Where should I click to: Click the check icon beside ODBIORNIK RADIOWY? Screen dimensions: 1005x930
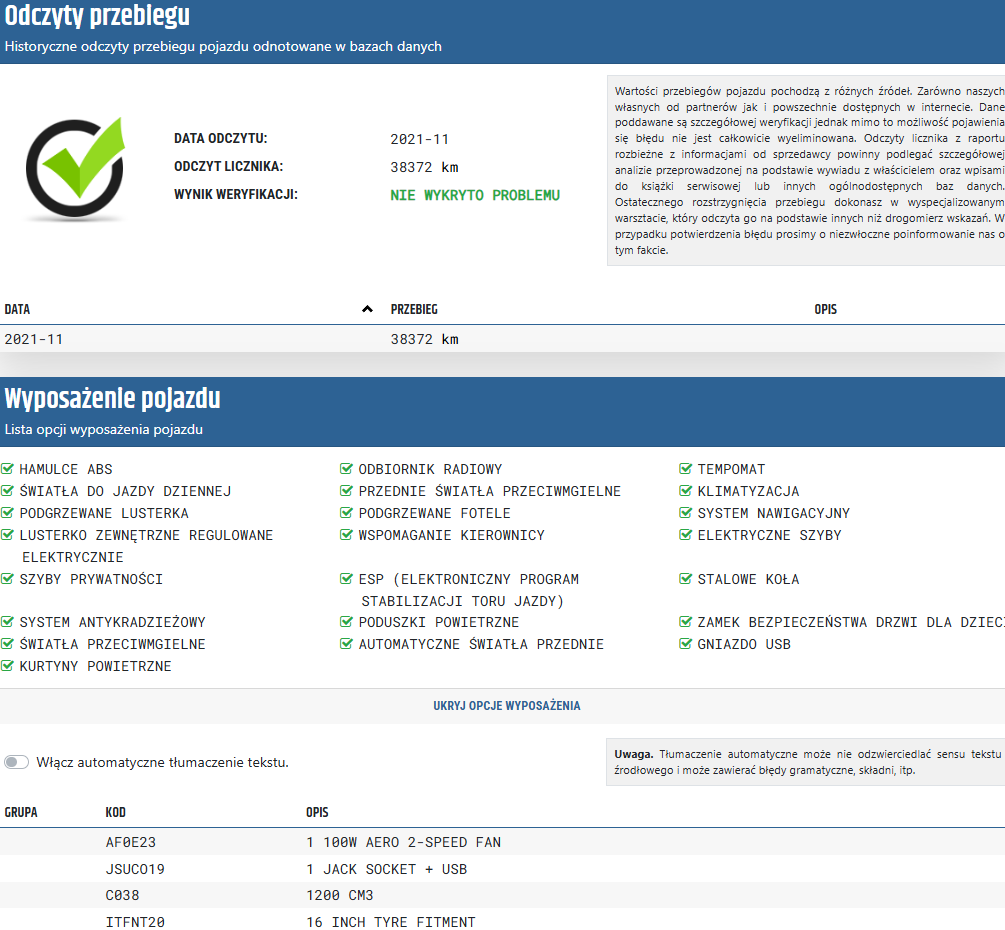[x=347, y=469]
